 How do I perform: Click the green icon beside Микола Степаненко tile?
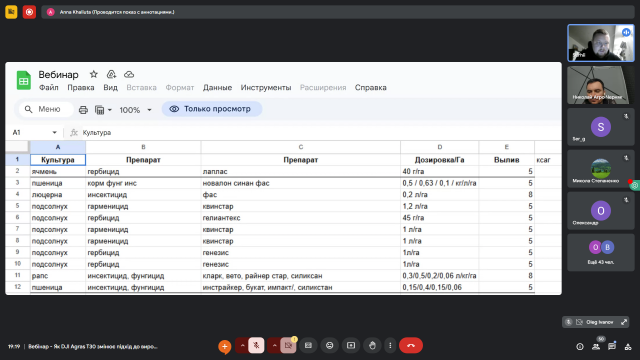coord(635,185)
